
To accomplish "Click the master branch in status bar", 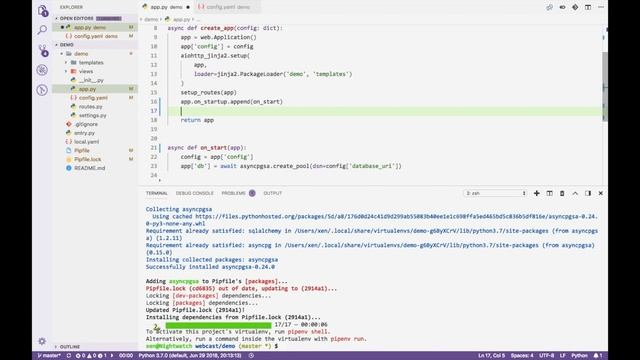I will [x=49, y=356].
